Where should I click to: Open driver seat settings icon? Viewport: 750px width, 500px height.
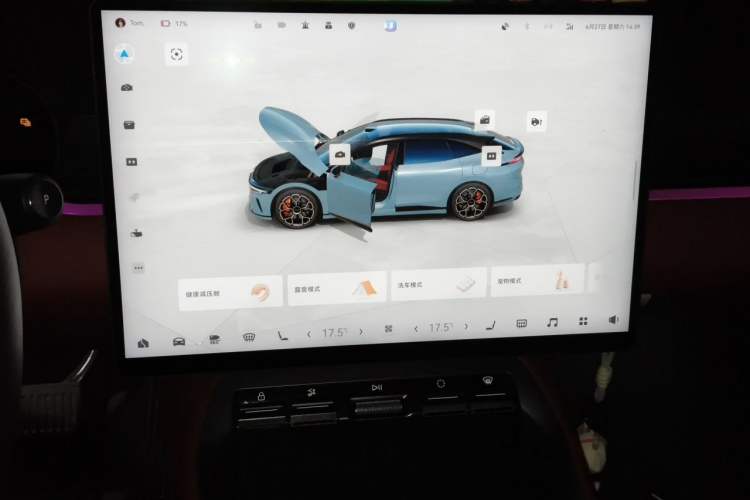pos(283,335)
